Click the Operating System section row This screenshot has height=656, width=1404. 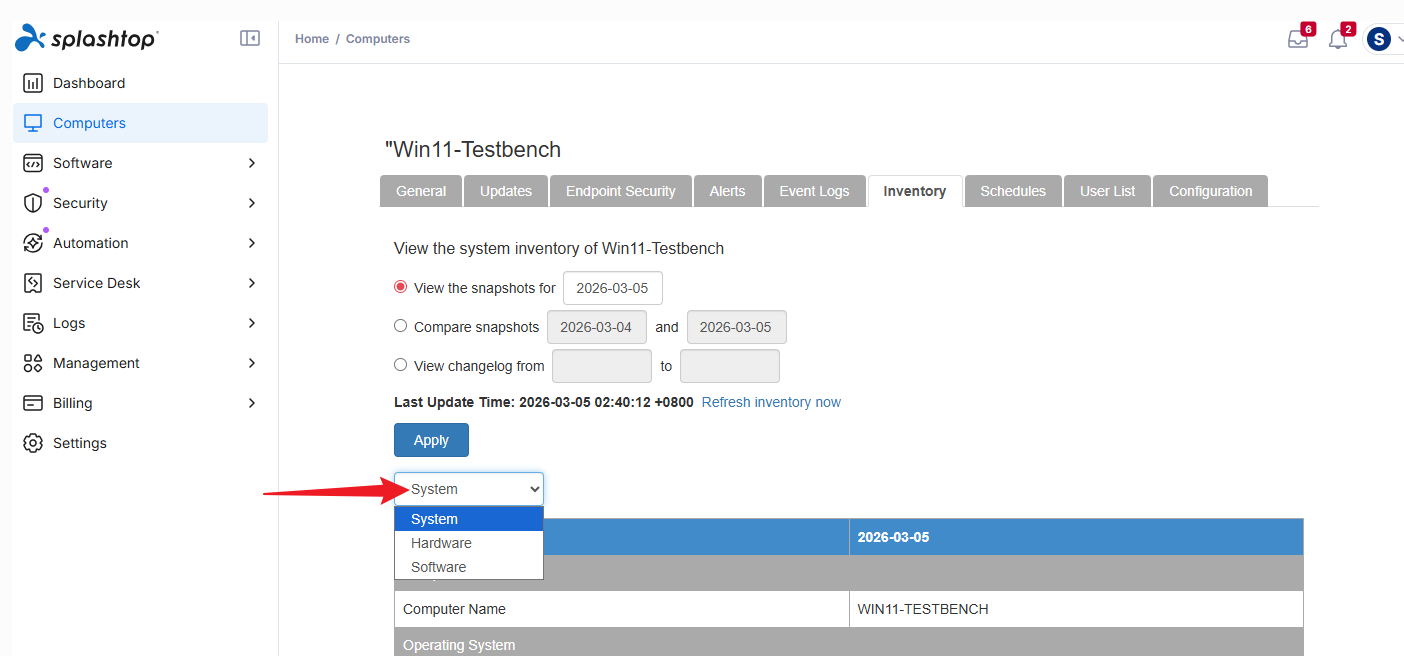click(x=849, y=642)
